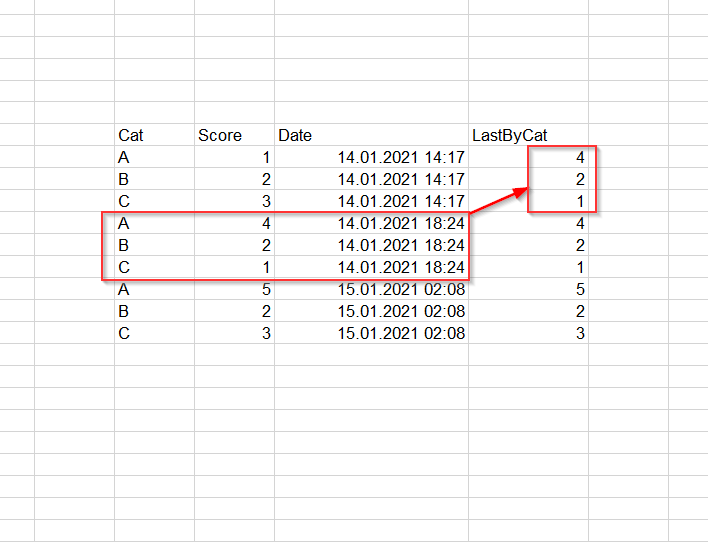Select Score 5 for A at 02:08
The image size is (708, 542).
point(234,289)
